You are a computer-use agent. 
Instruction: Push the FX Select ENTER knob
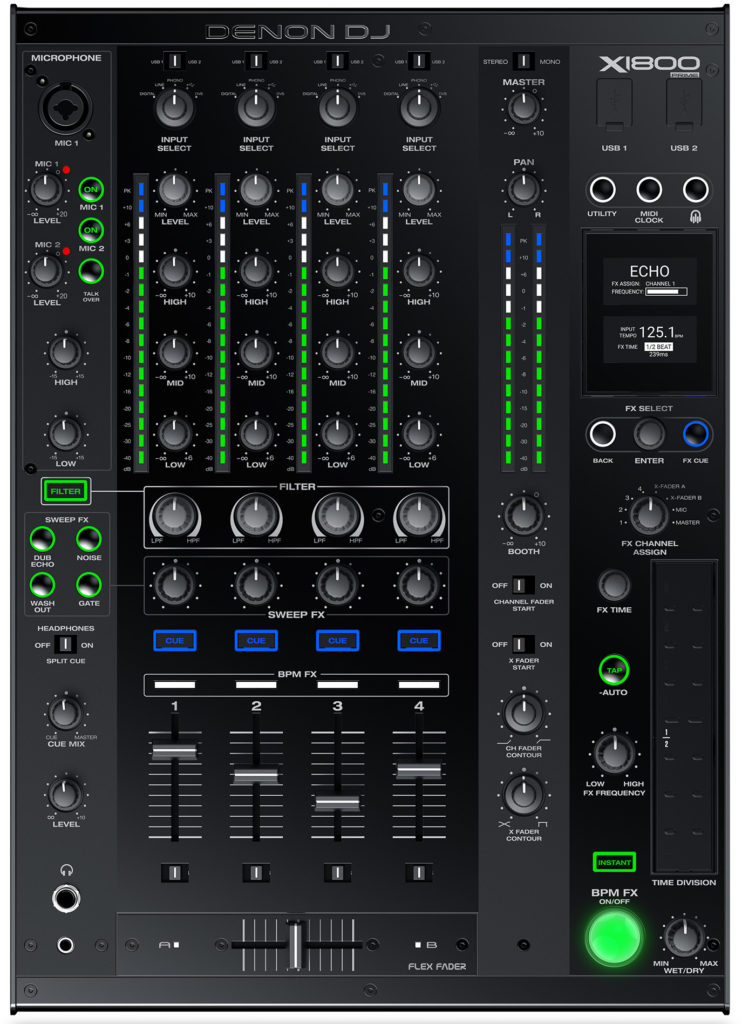(x=649, y=434)
